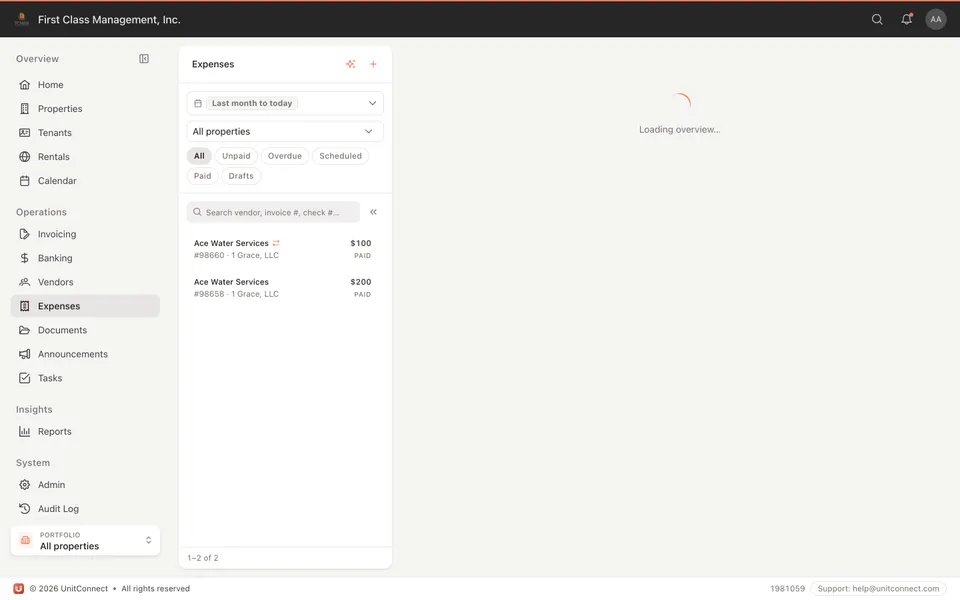960x600 pixels.
Task: Click the $100 amount
Action: tap(361, 243)
